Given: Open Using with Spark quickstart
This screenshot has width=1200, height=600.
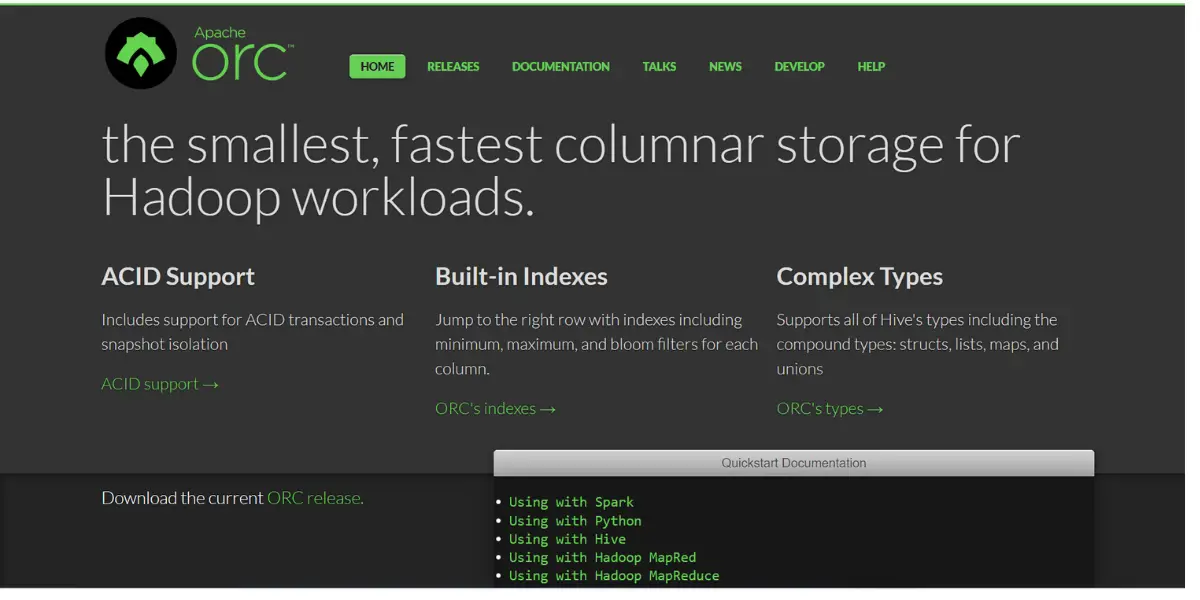Looking at the screenshot, I should pyautogui.click(x=571, y=502).
